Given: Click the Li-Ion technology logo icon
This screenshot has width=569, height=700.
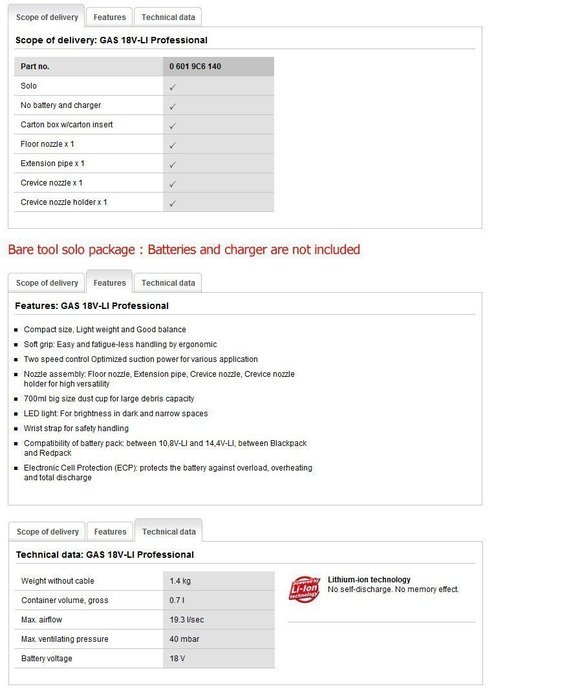Looking at the screenshot, I should click(x=304, y=589).
